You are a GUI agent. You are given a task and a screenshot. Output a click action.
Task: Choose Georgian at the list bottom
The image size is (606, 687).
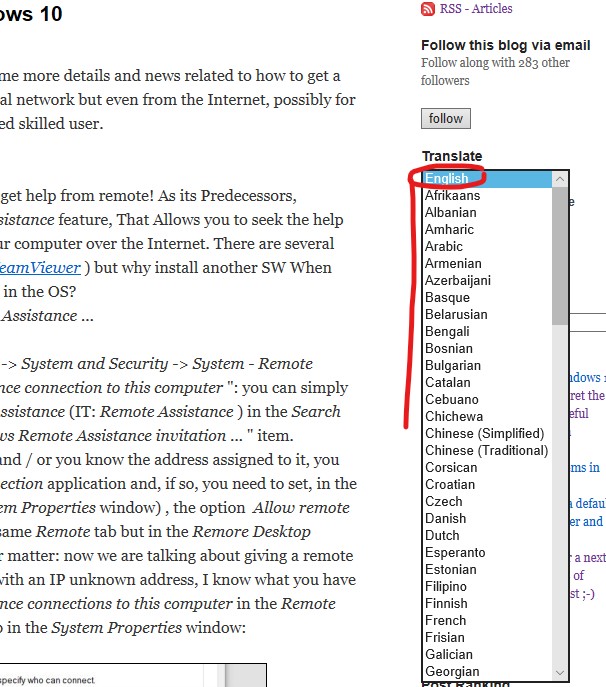coord(452,672)
